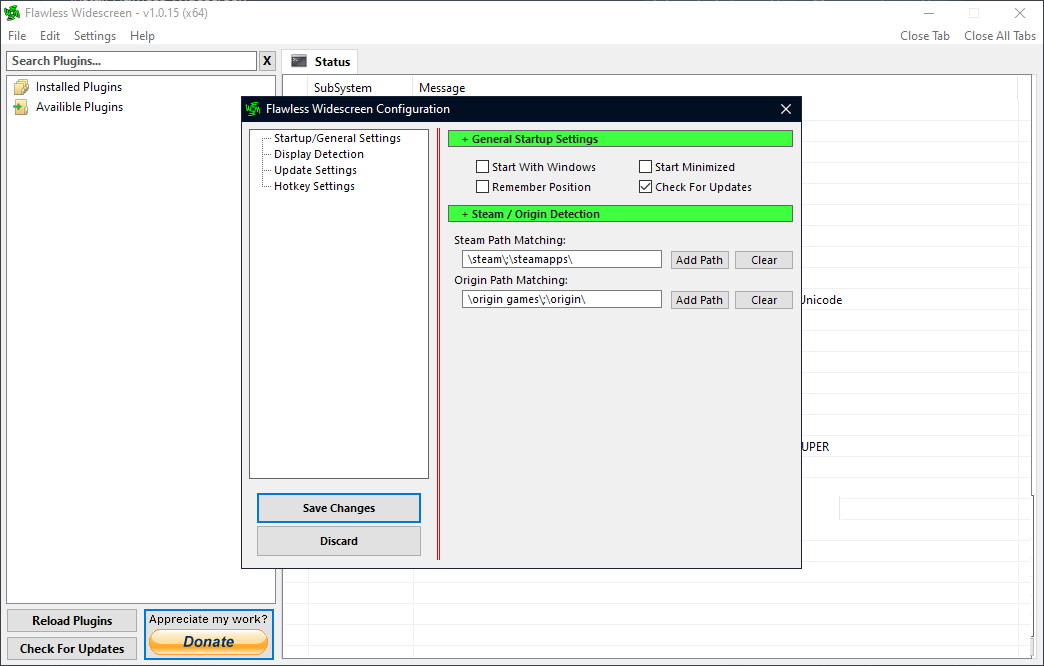Image resolution: width=1044 pixels, height=666 pixels.
Task: Click the Message column header
Action: tap(442, 87)
